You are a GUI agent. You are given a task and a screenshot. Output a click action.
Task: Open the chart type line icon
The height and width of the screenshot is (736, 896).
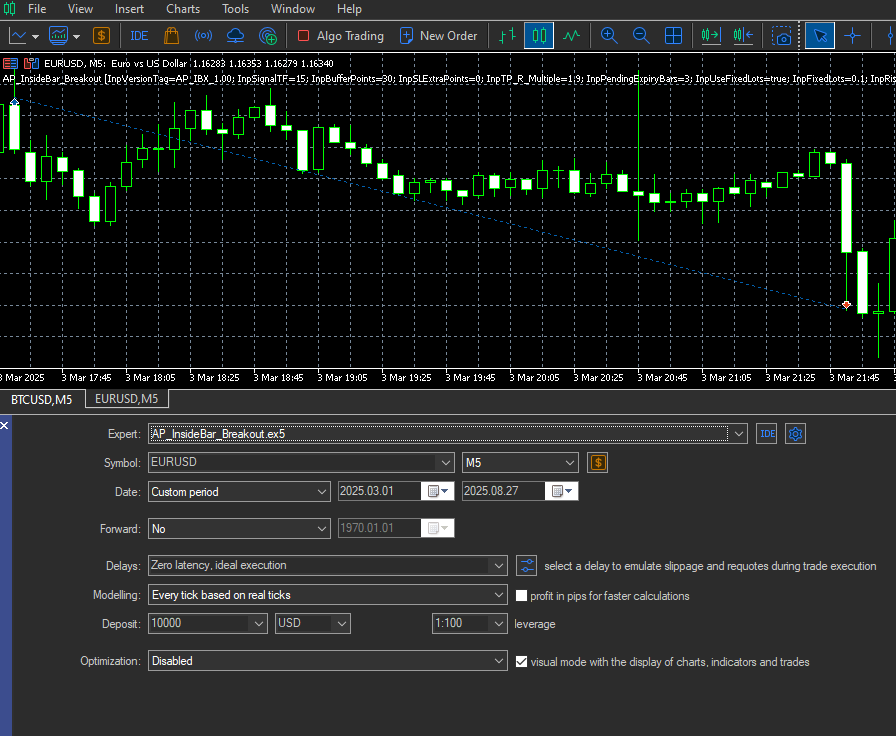coord(18,36)
